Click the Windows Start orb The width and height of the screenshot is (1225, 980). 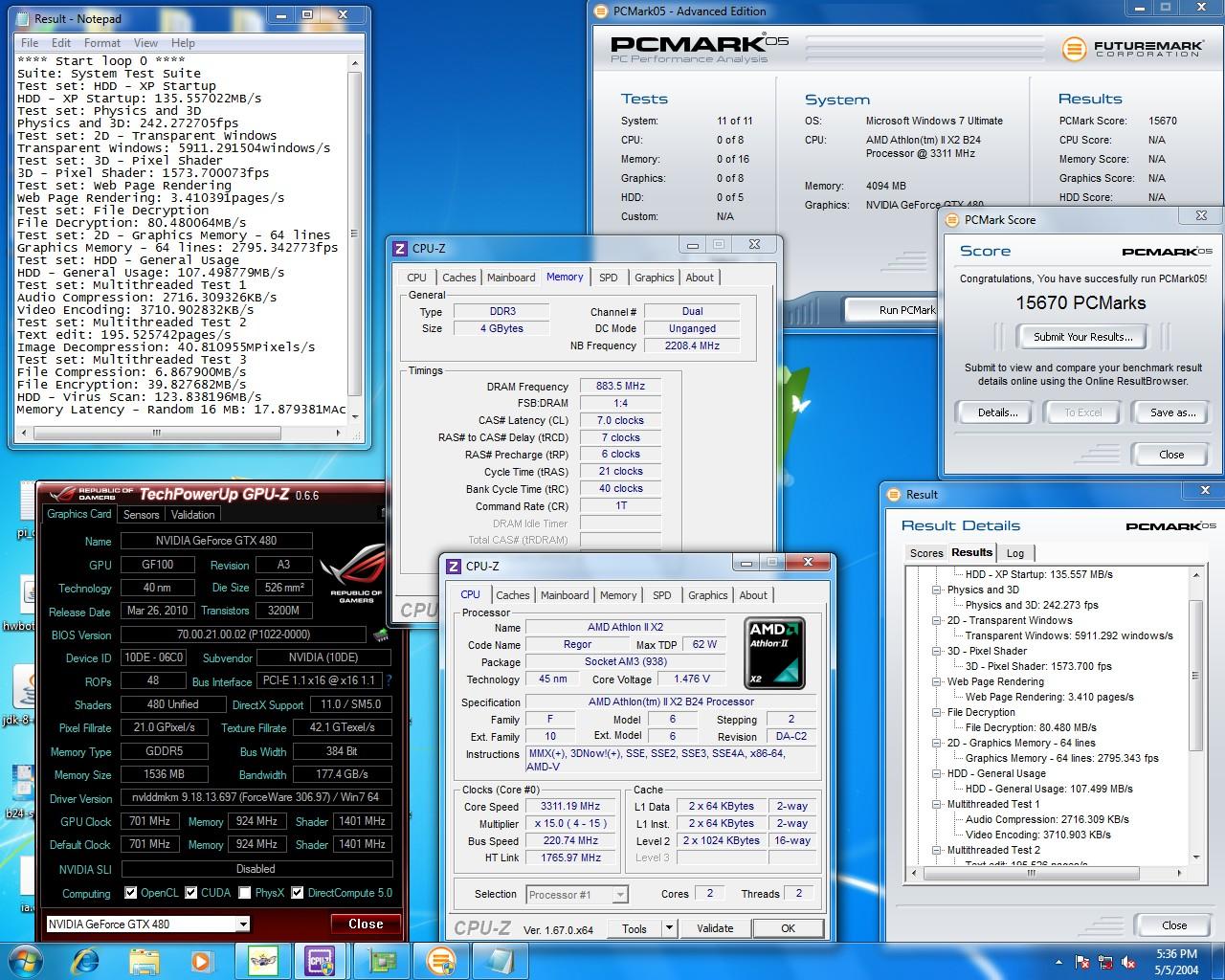pos(24,960)
